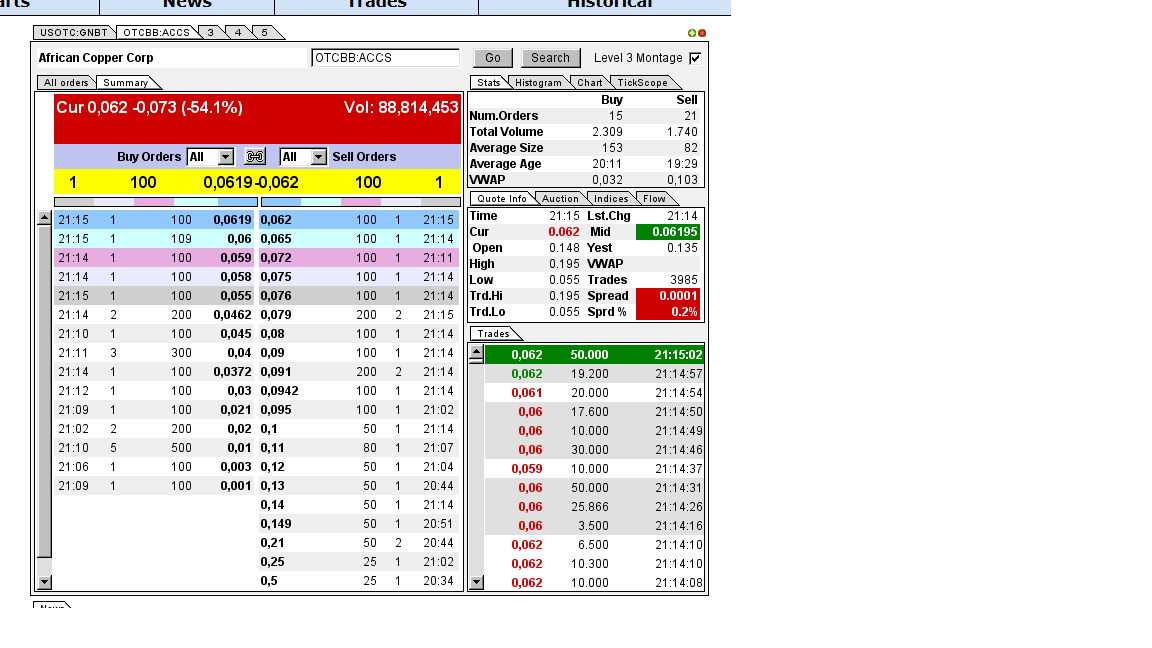Open the Quote Info tab
The height and width of the screenshot is (648, 1152).
pos(502,198)
